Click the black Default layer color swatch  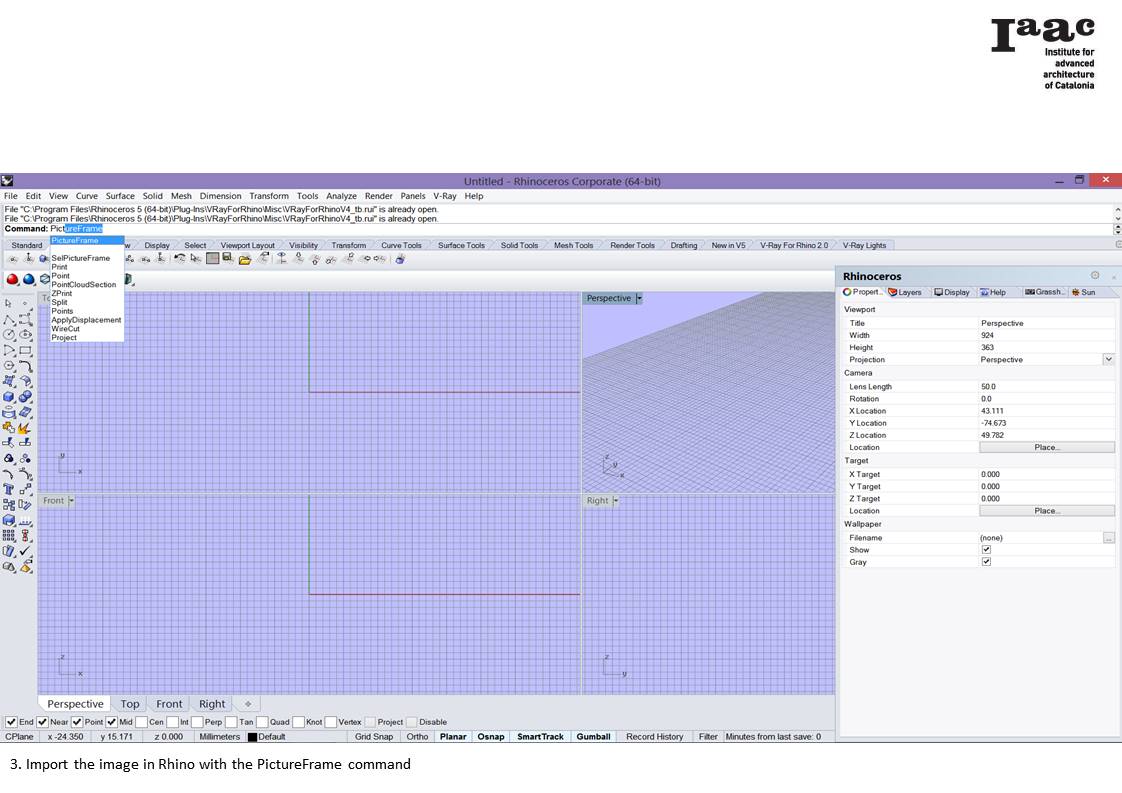(x=252, y=737)
